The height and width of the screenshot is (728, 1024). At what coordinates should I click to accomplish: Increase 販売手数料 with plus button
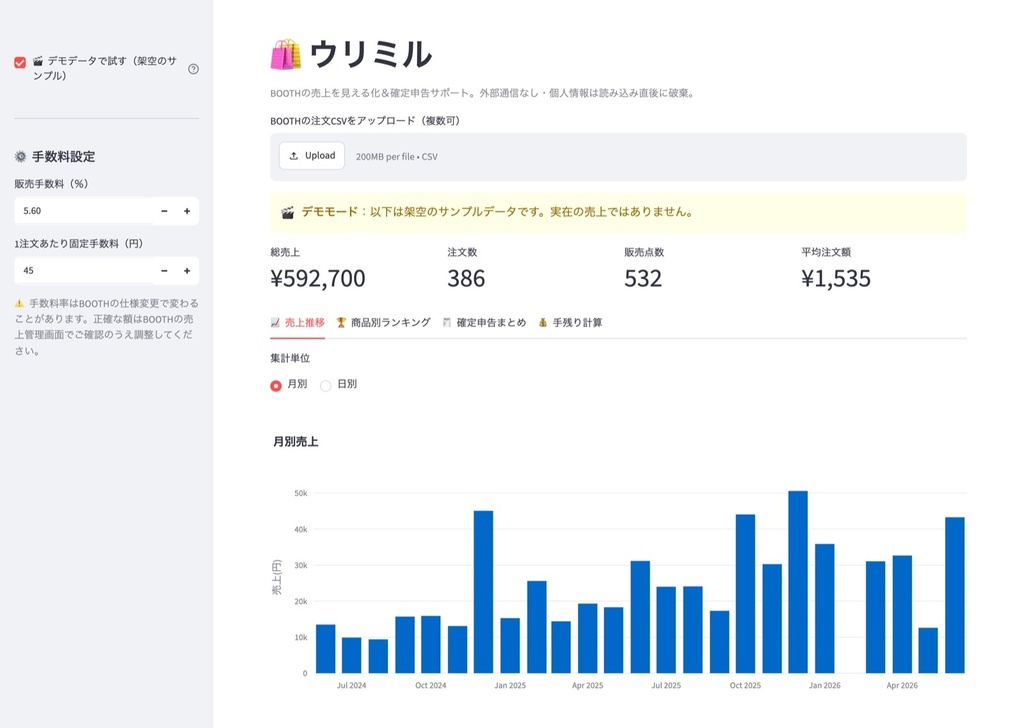pyautogui.click(x=187, y=211)
